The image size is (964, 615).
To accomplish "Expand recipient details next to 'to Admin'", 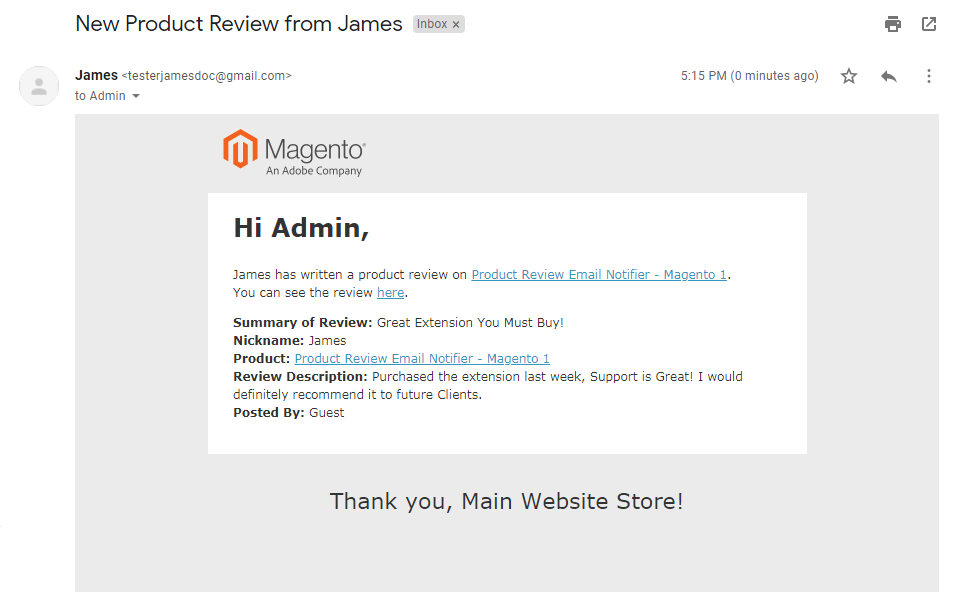I will (136, 96).
